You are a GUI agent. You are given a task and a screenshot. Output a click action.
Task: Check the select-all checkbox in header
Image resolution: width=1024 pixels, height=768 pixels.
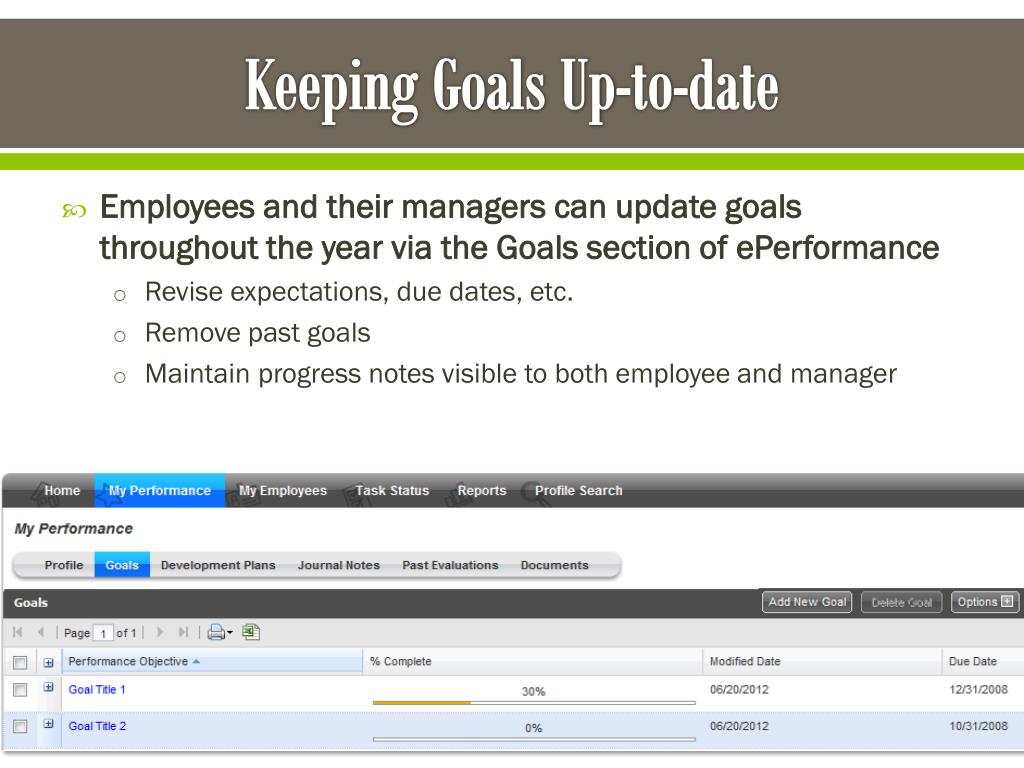[20, 663]
